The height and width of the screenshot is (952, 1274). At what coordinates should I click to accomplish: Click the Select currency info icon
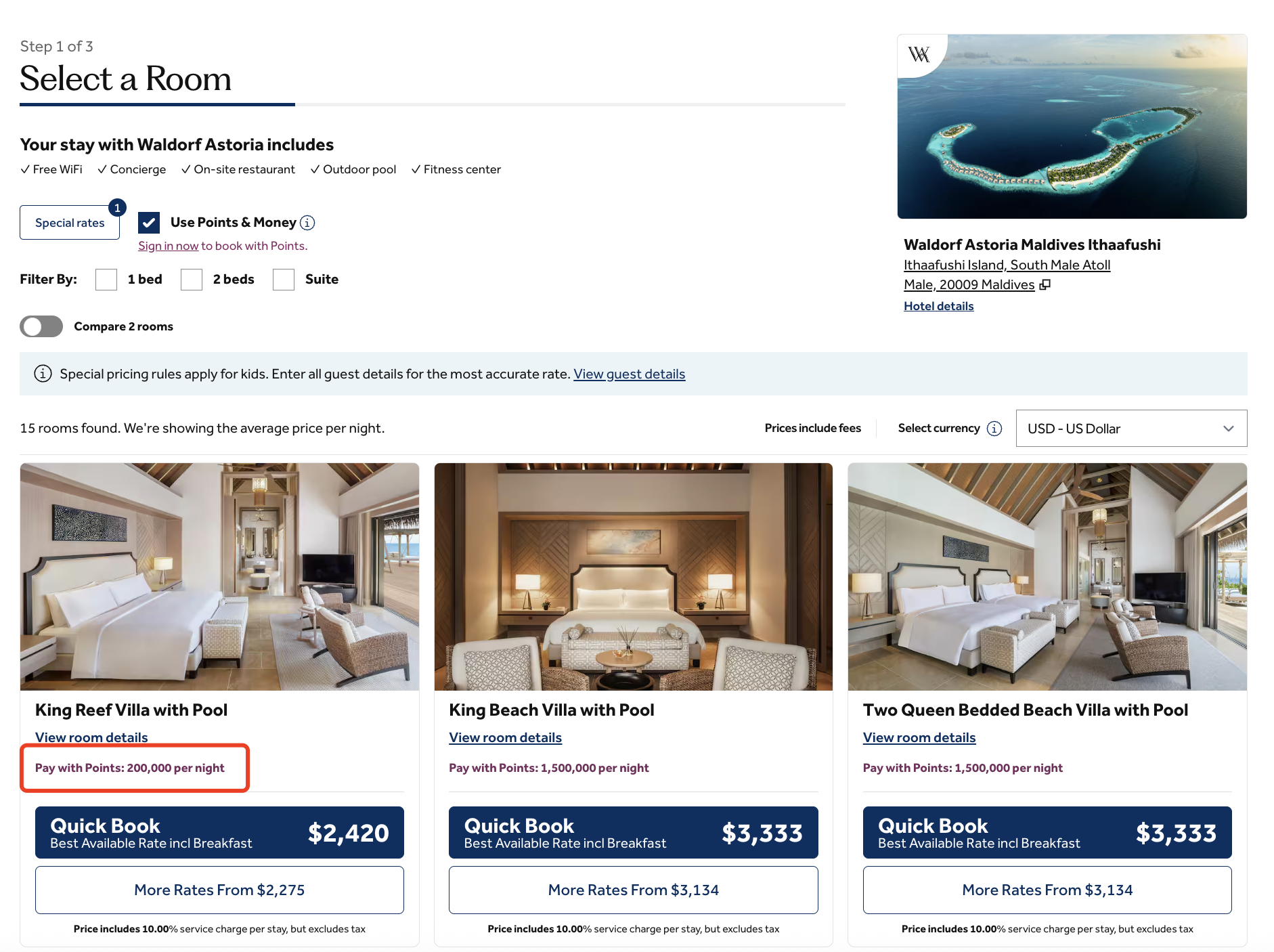[x=994, y=429]
